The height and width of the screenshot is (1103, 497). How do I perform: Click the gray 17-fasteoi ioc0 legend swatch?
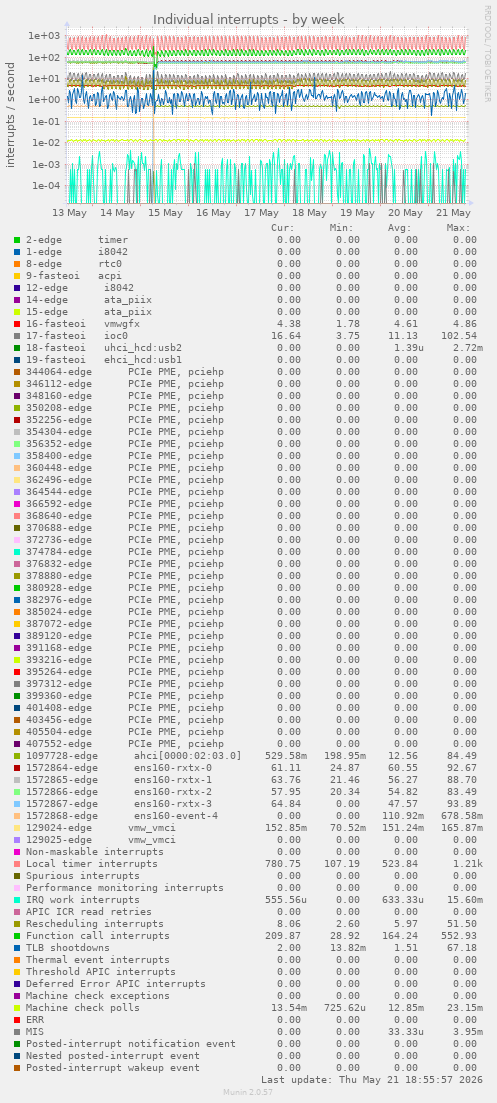(x=17, y=336)
